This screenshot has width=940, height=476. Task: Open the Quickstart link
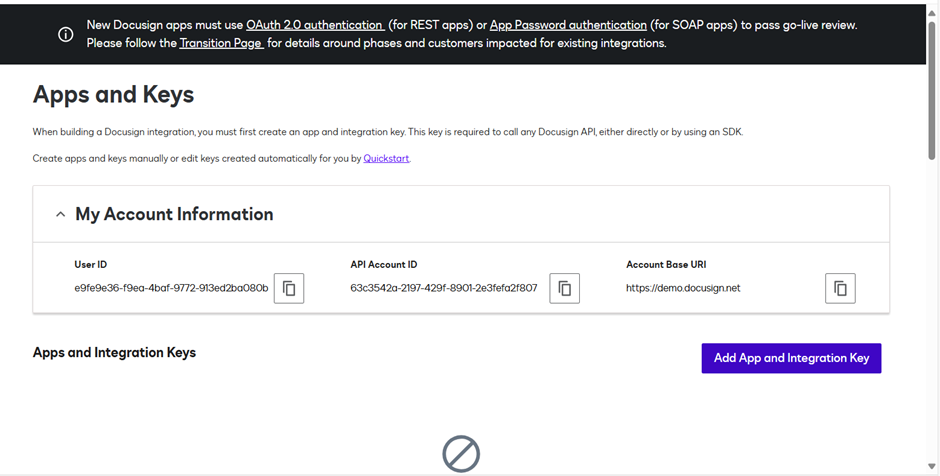(386, 158)
